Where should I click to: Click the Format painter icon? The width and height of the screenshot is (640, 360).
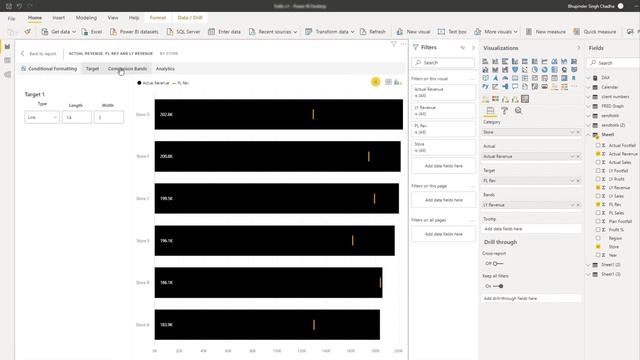[27, 31]
